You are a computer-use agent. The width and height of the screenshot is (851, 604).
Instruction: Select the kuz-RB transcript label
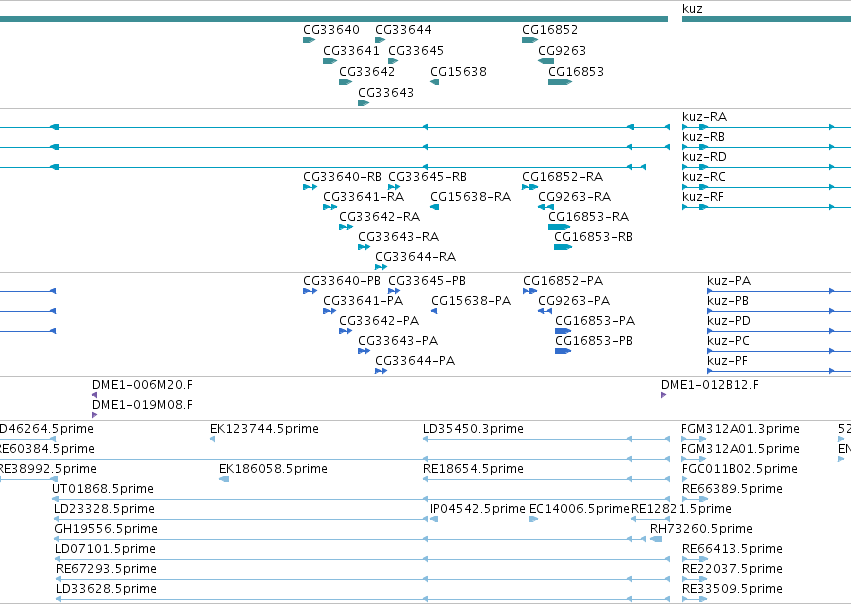tap(703, 137)
